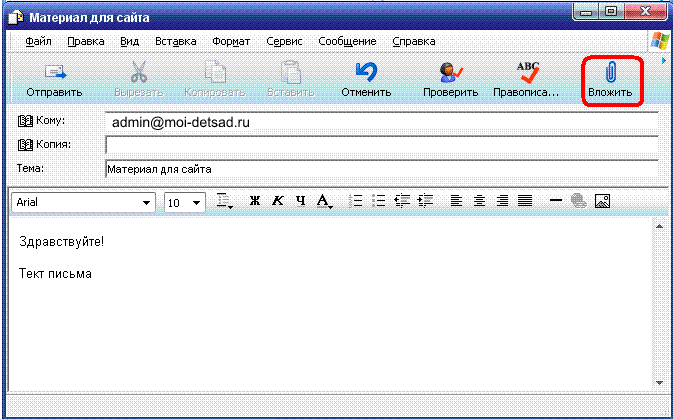Open the To (Кому) address book icon
The image size is (673, 419).
26,122
